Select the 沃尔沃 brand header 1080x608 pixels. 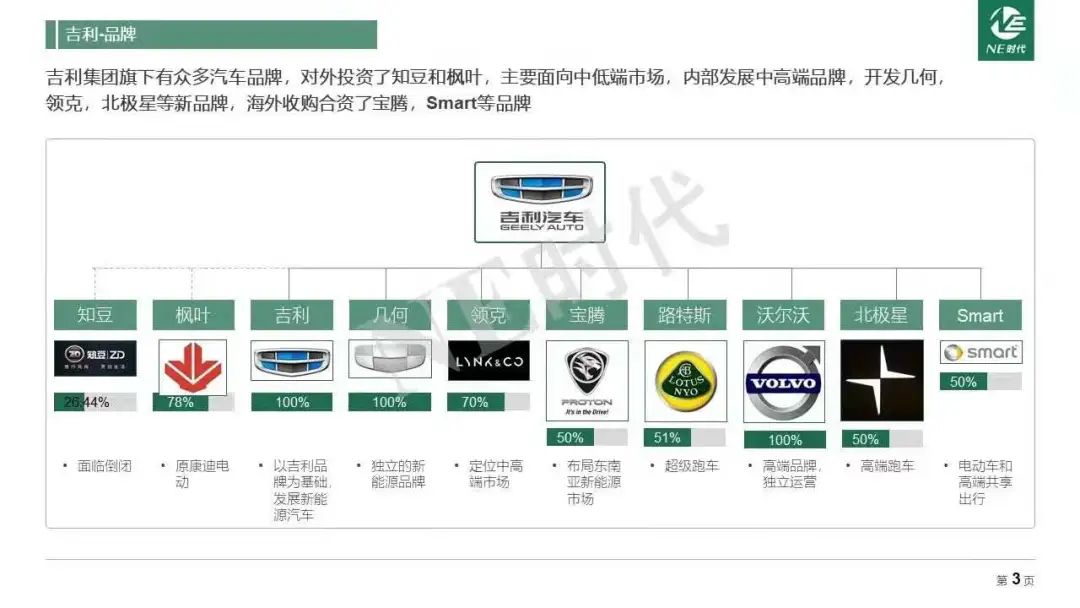point(783,315)
